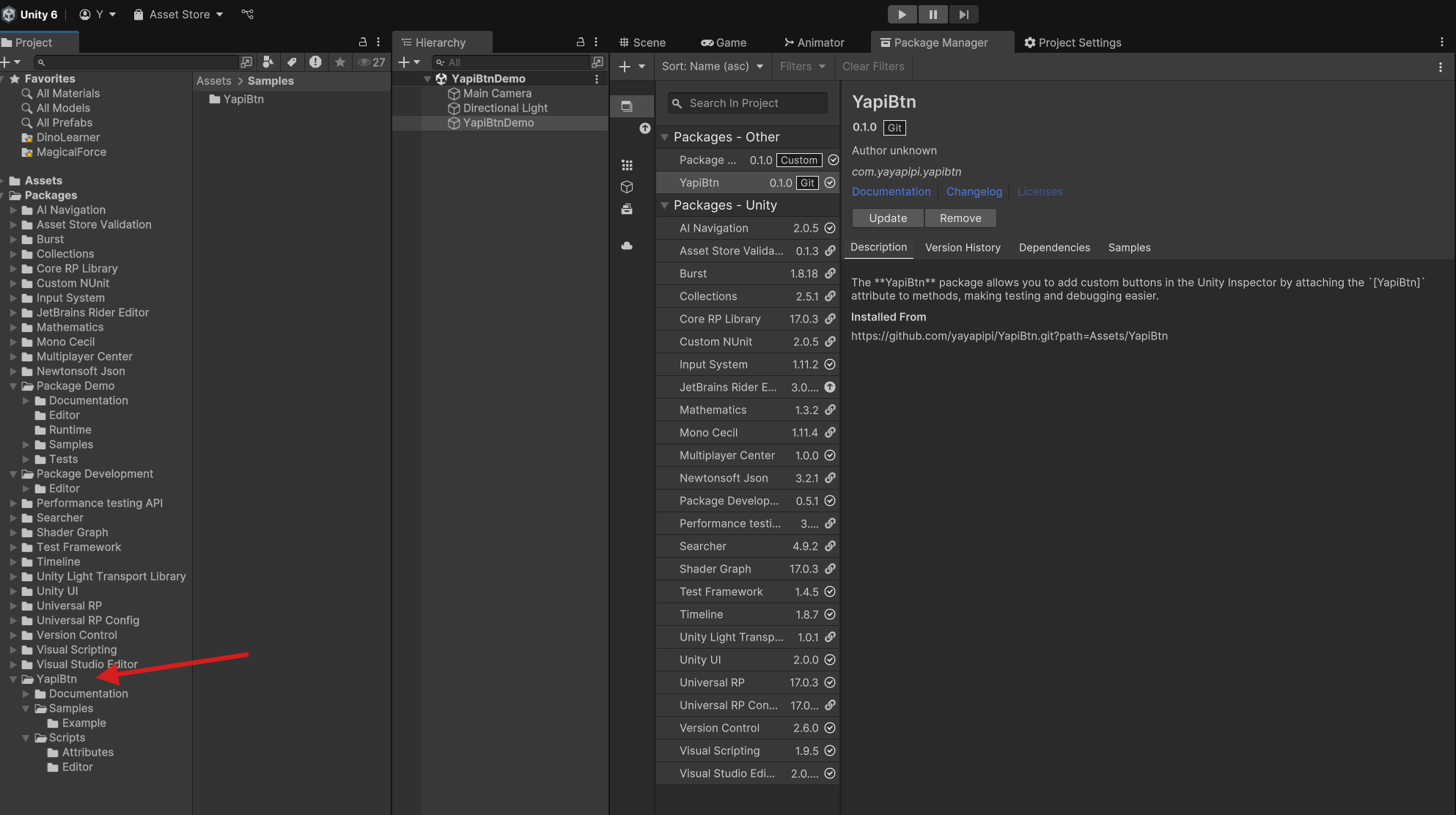Screen dimensions: 1456x815
Task: Toggle the Project panel lock
Action: (x=362, y=43)
